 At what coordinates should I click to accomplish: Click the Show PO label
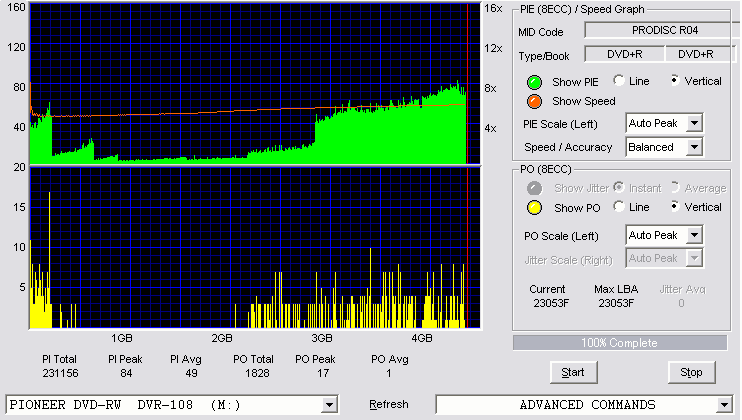(577, 208)
